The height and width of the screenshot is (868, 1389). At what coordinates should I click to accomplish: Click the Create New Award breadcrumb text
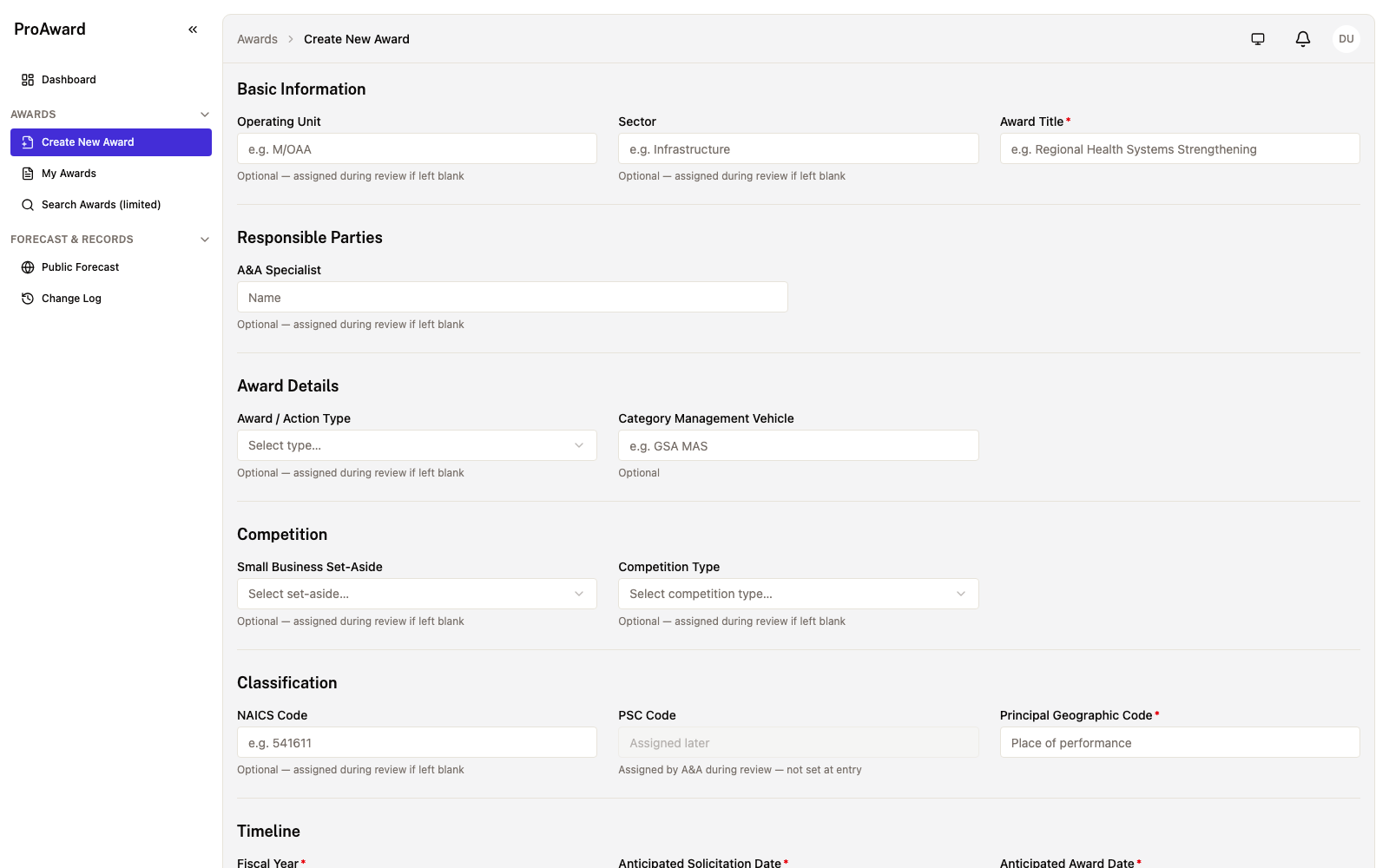(x=357, y=39)
